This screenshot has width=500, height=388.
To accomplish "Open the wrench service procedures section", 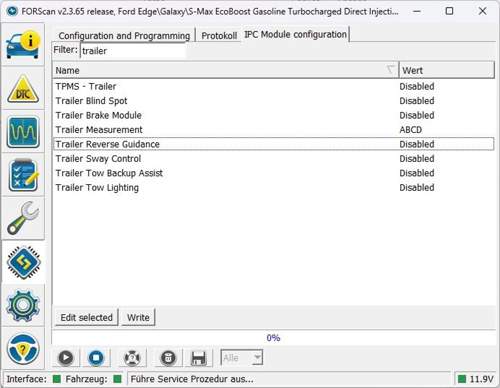I will pos(23,218).
